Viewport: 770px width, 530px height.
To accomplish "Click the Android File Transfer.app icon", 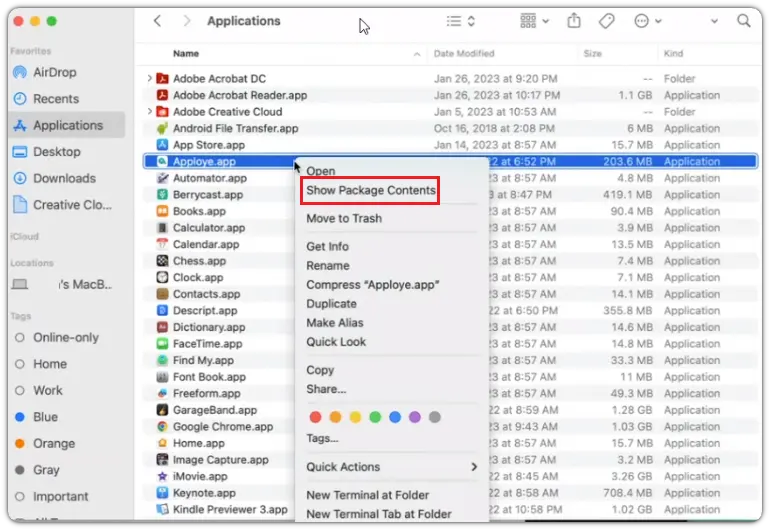I will coord(162,128).
